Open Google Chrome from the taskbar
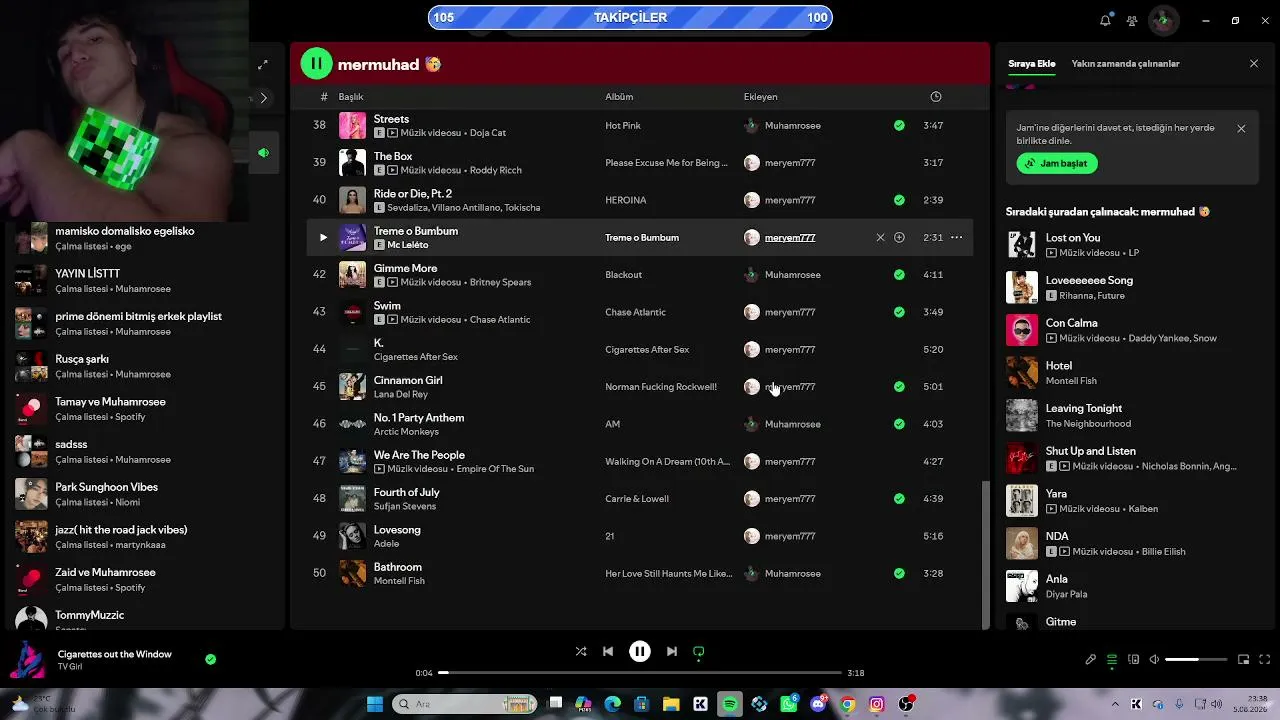Image resolution: width=1280 pixels, height=720 pixels. tap(848, 704)
